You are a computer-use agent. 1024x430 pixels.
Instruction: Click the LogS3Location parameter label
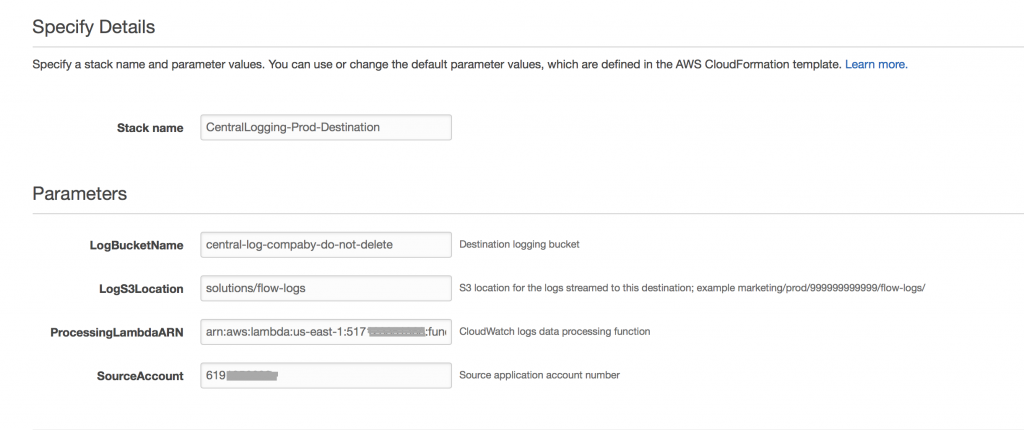click(x=139, y=289)
